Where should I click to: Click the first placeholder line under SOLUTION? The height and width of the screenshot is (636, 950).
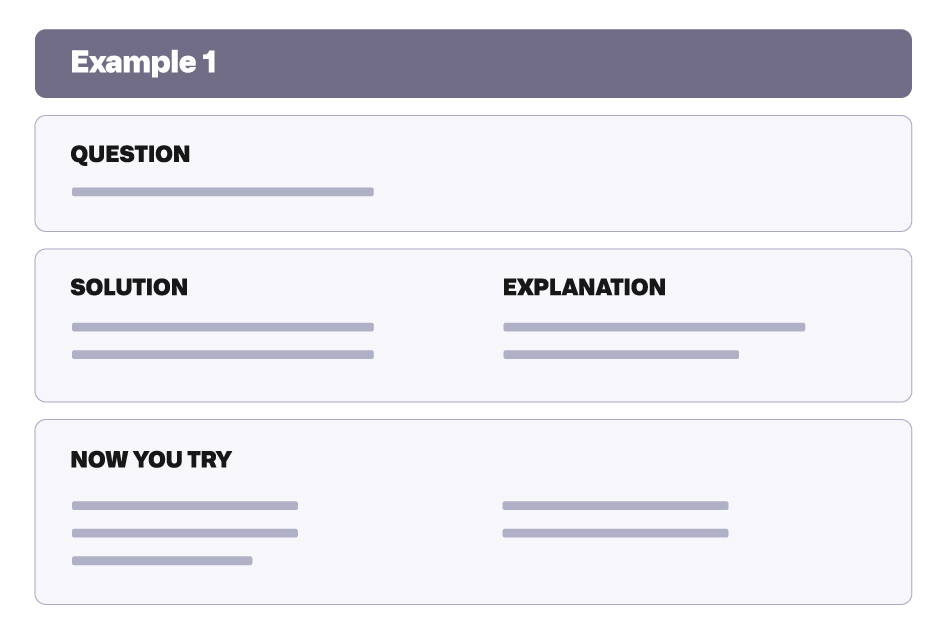point(222,327)
